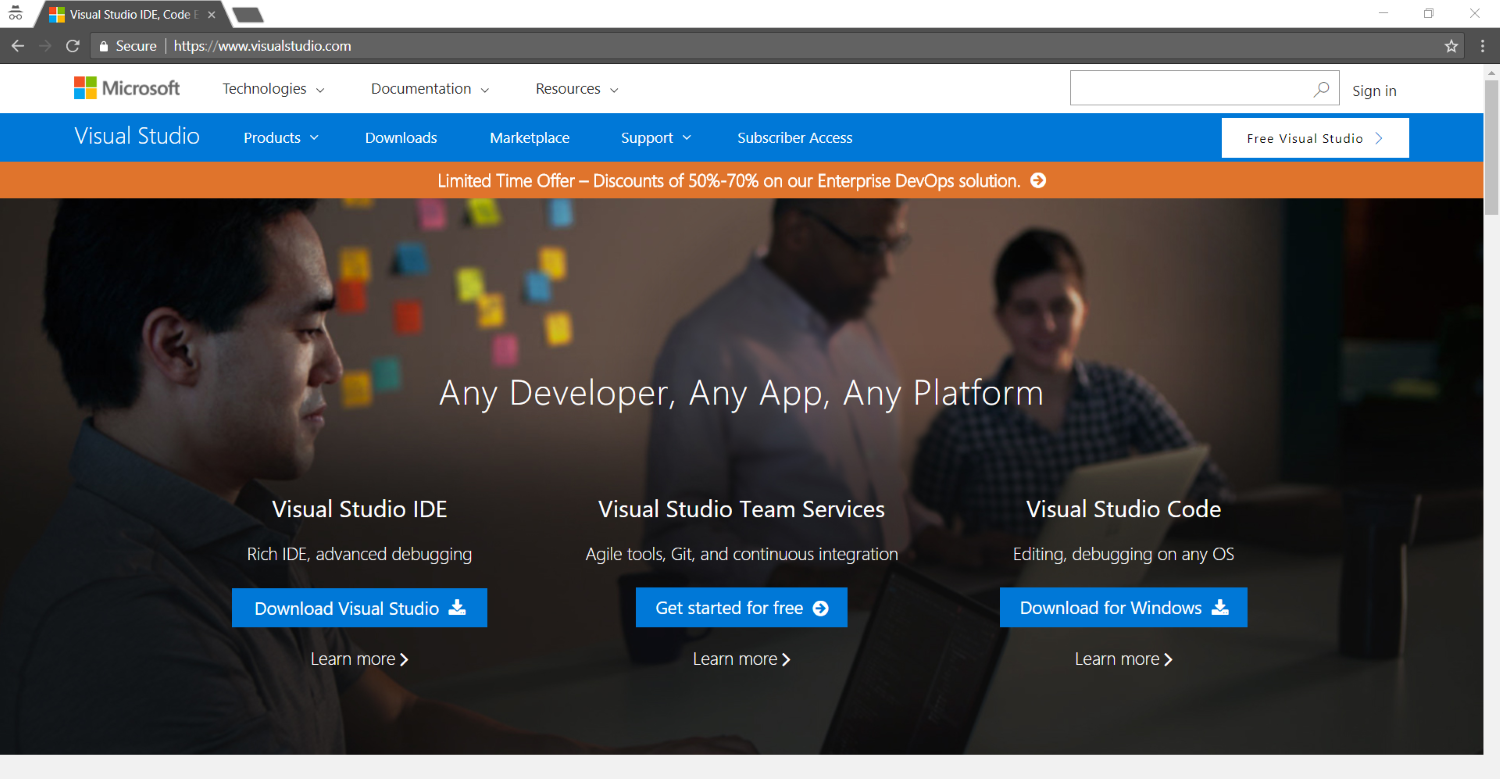Viewport: 1500px width, 779px height.
Task: Click Learn more under Visual Studio Team Services
Action: pyautogui.click(x=741, y=659)
